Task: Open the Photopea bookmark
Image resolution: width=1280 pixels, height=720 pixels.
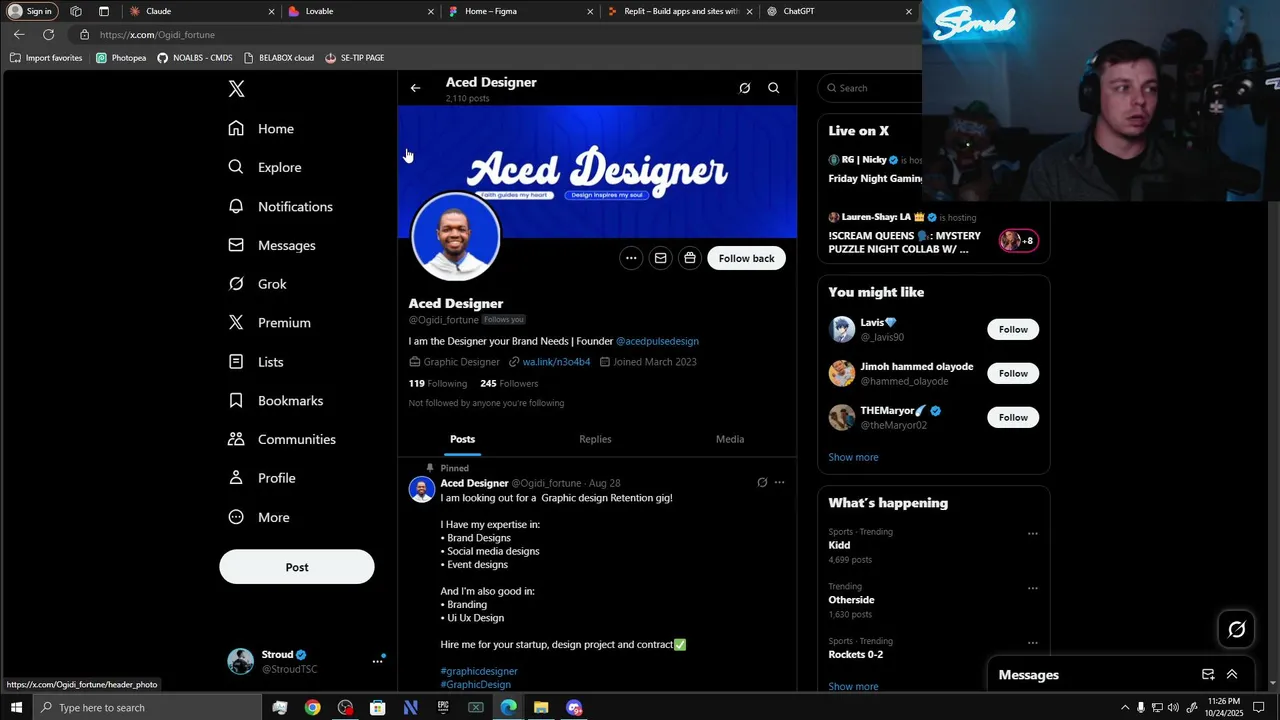Action: pos(121,58)
